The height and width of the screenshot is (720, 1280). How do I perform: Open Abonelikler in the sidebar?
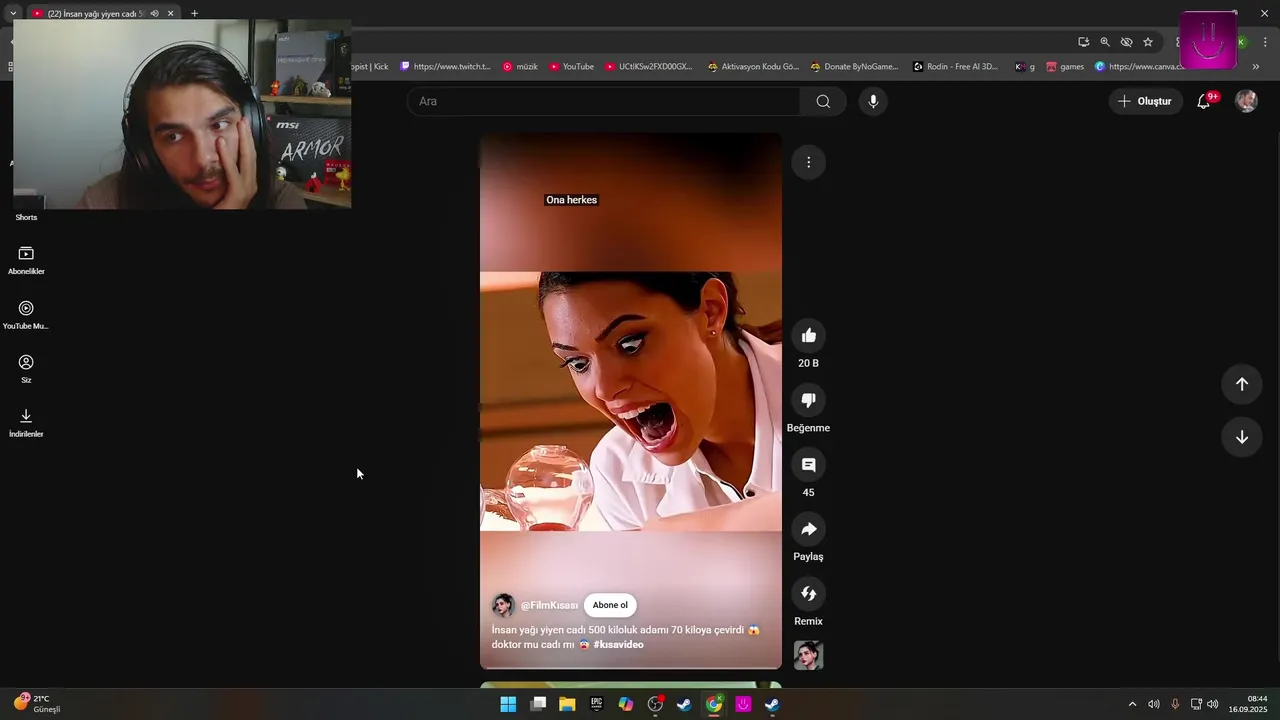(x=26, y=260)
